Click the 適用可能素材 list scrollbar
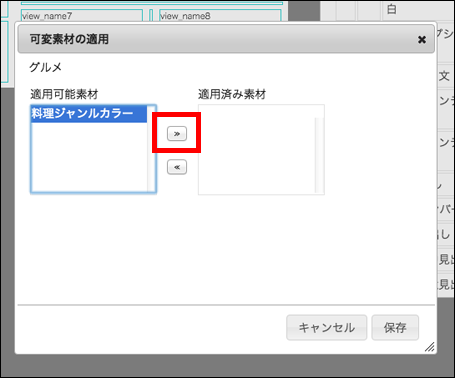455x378 pixels. click(152, 149)
